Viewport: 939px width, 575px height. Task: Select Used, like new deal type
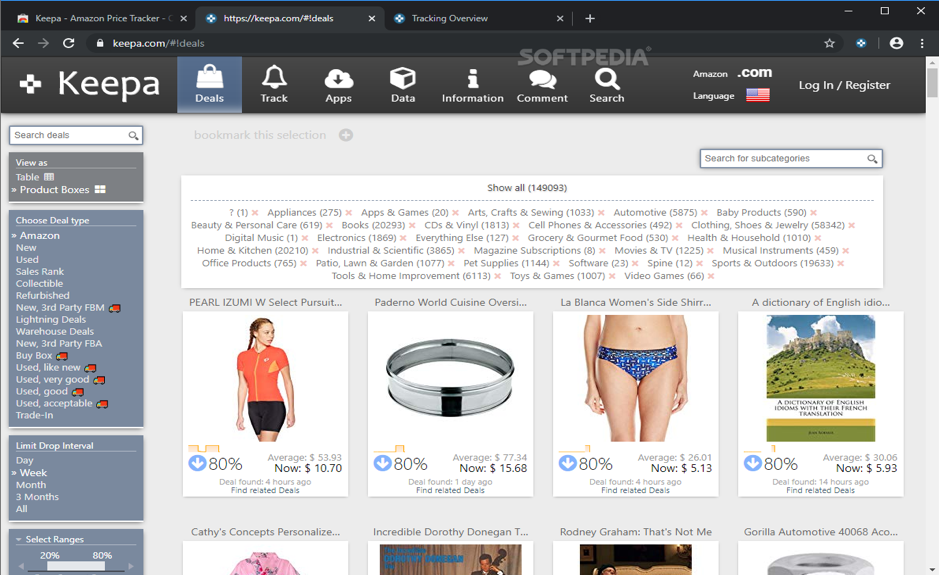pyautogui.click(x=48, y=368)
